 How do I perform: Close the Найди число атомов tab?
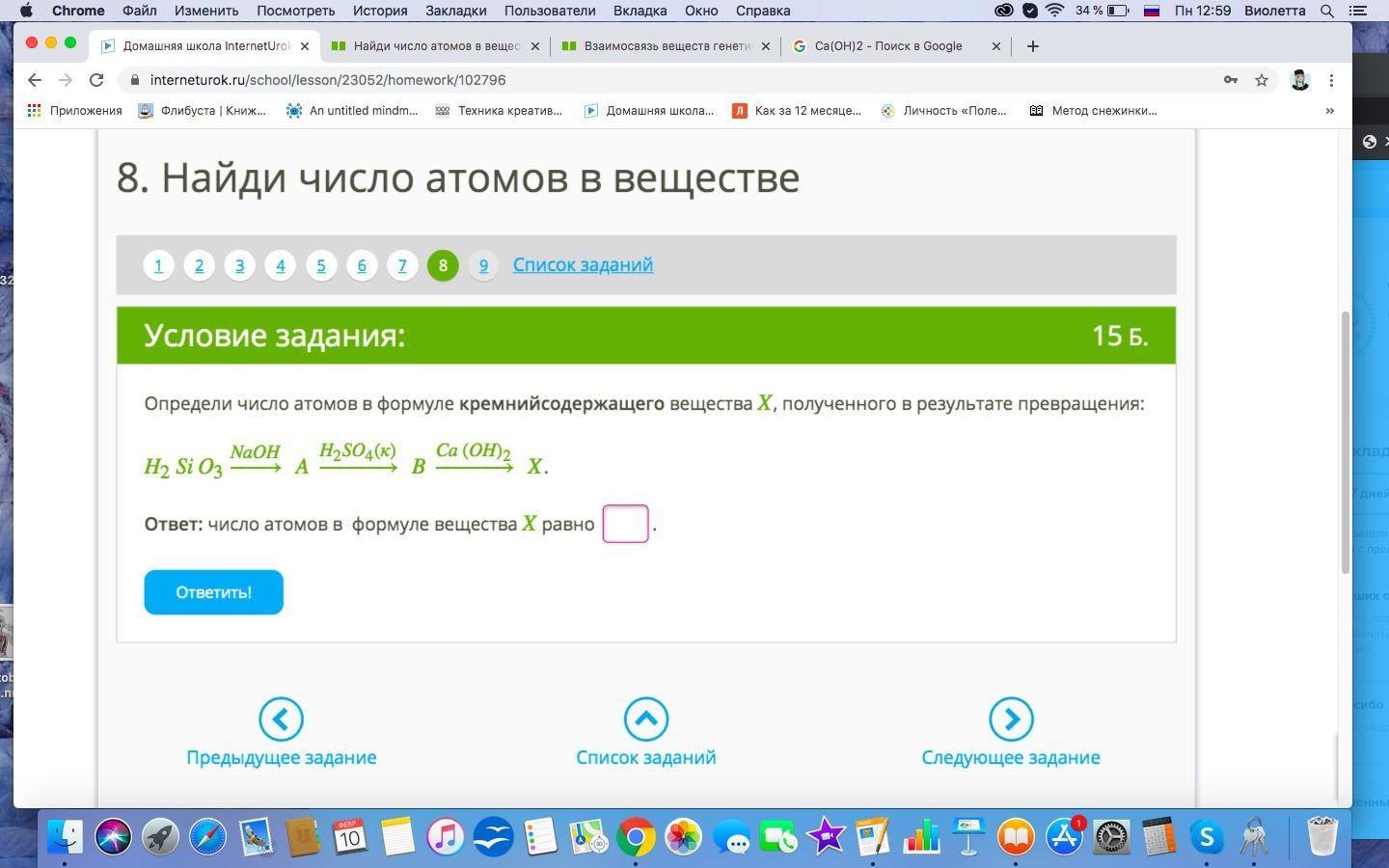(x=535, y=46)
